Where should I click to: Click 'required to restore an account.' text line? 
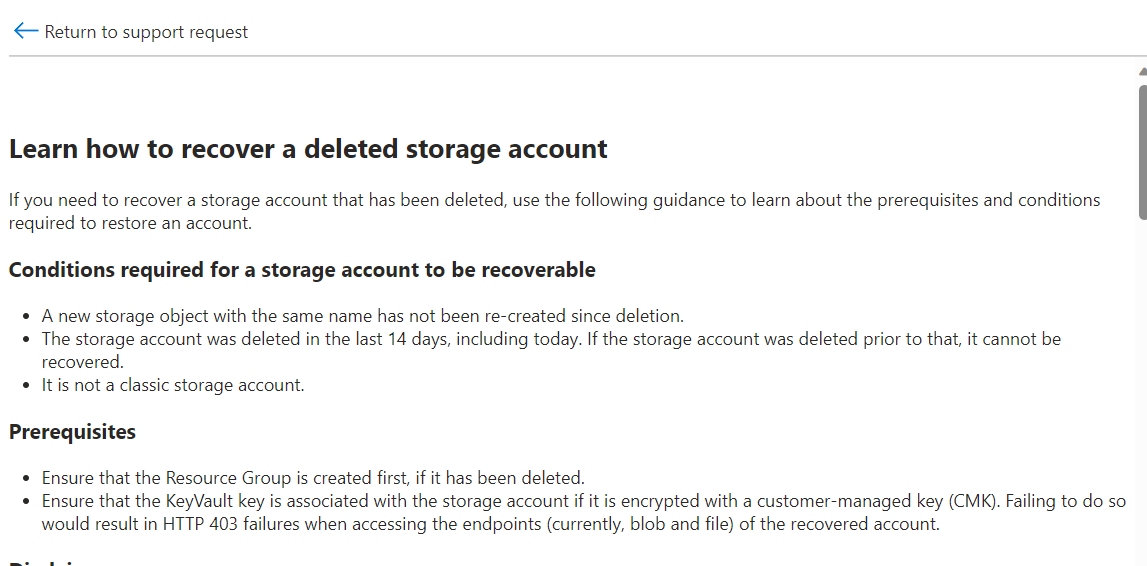coord(130,224)
